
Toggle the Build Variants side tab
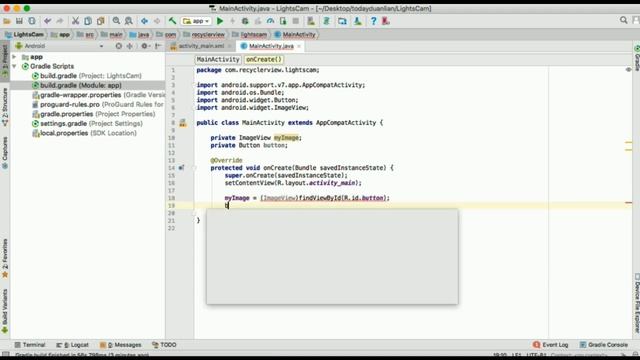click(5, 312)
